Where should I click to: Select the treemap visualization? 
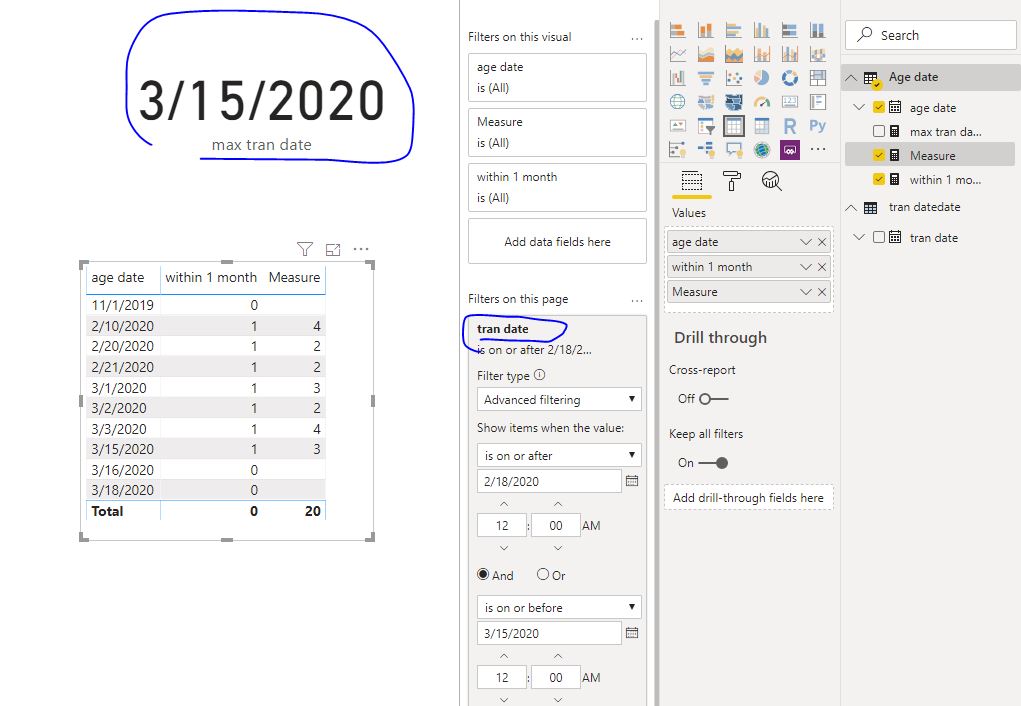(x=818, y=78)
